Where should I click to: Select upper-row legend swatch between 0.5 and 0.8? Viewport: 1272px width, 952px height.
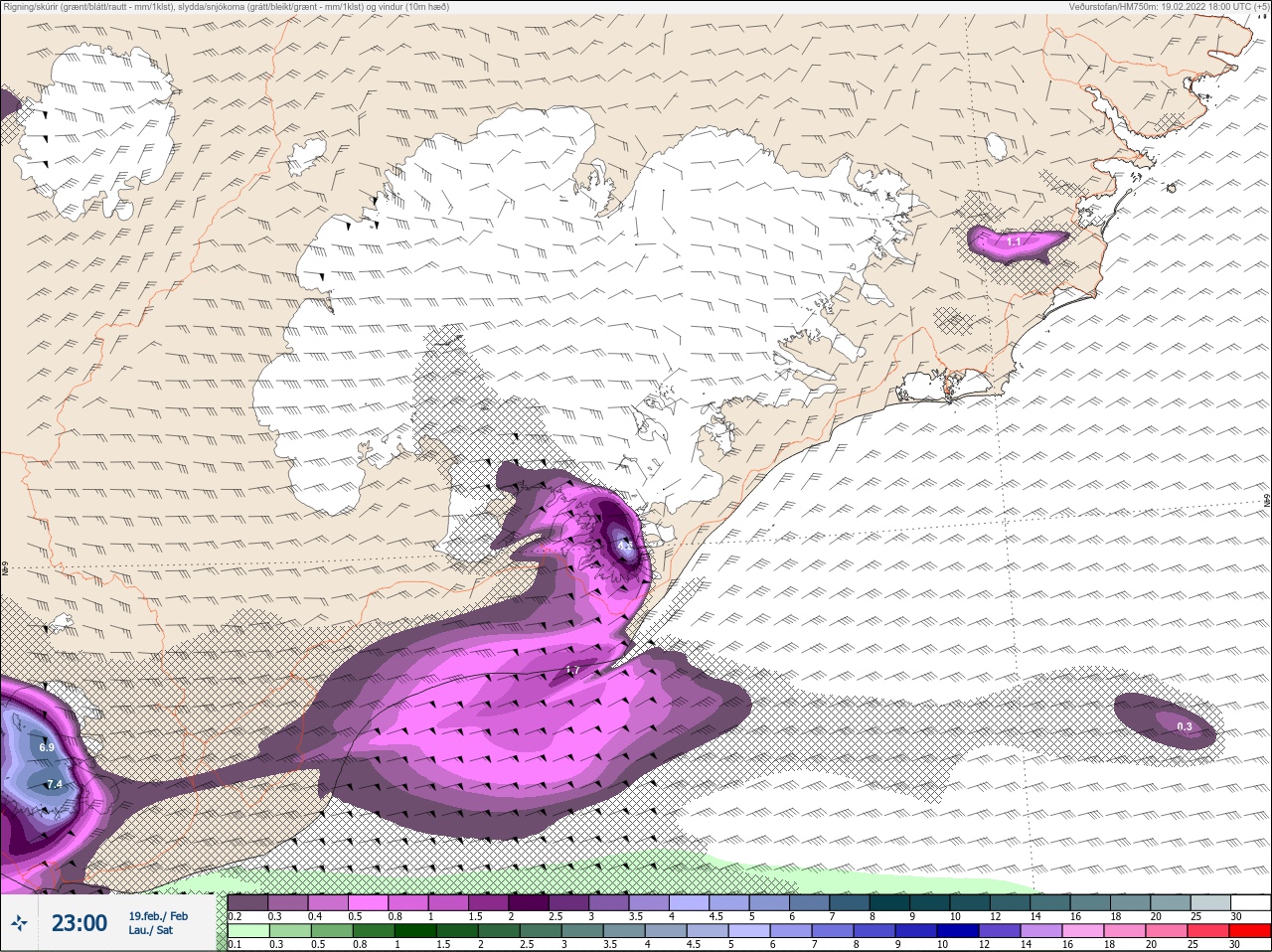coord(369,903)
